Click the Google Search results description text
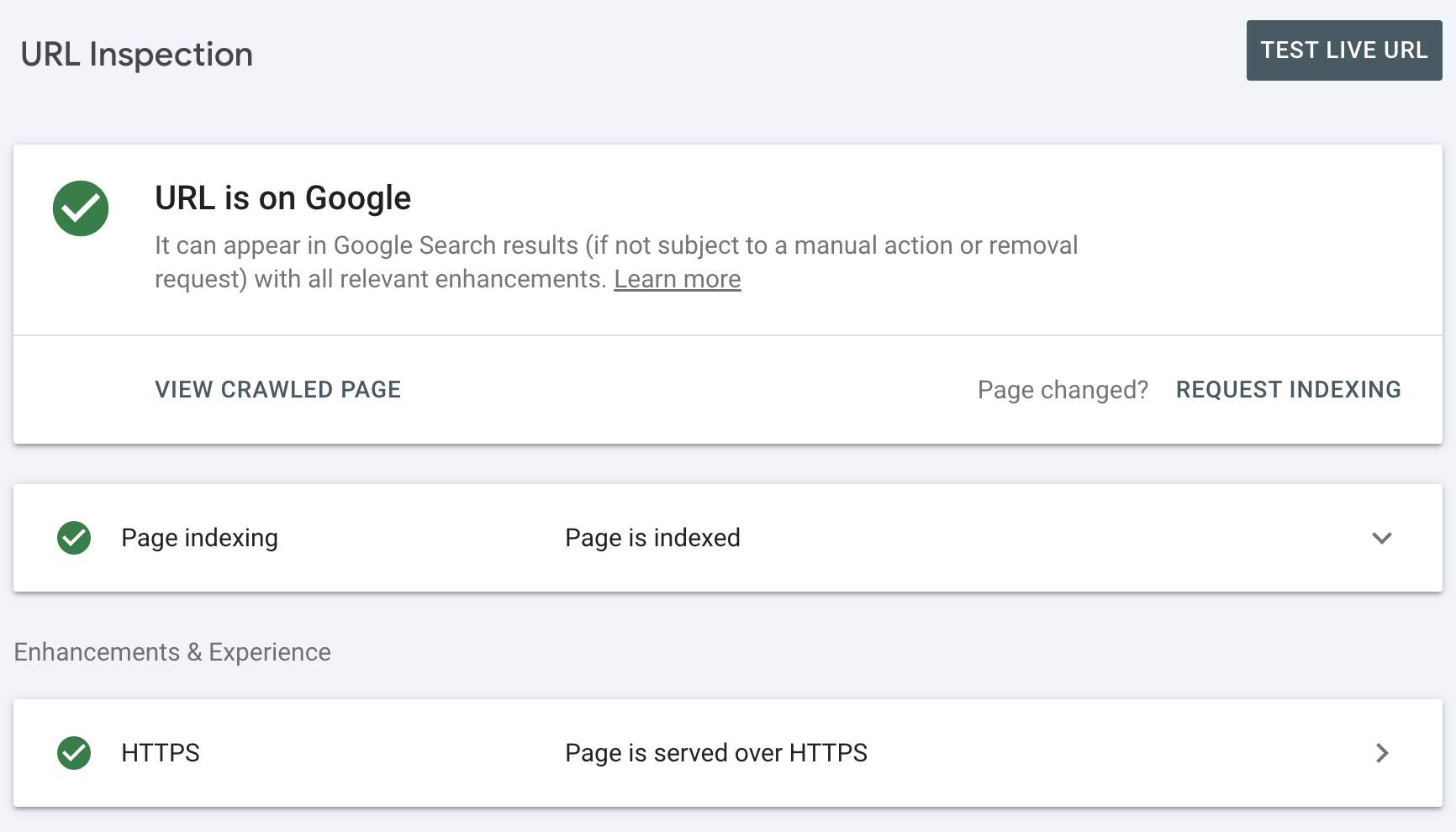 pos(615,245)
